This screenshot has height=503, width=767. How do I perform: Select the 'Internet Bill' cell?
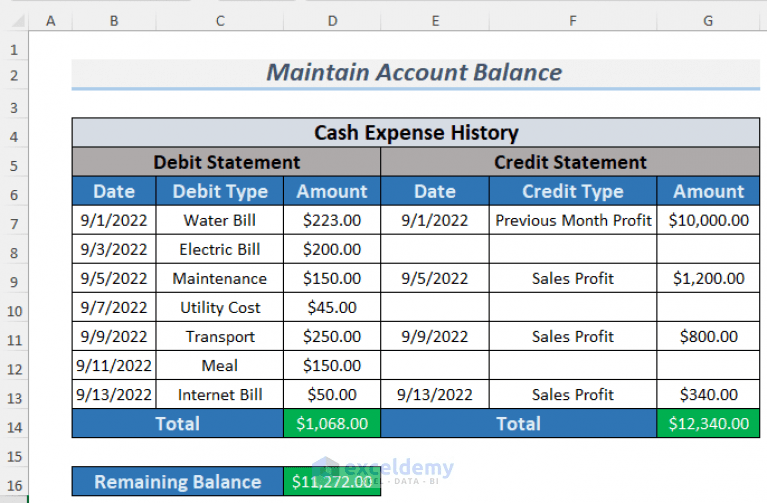click(220, 394)
